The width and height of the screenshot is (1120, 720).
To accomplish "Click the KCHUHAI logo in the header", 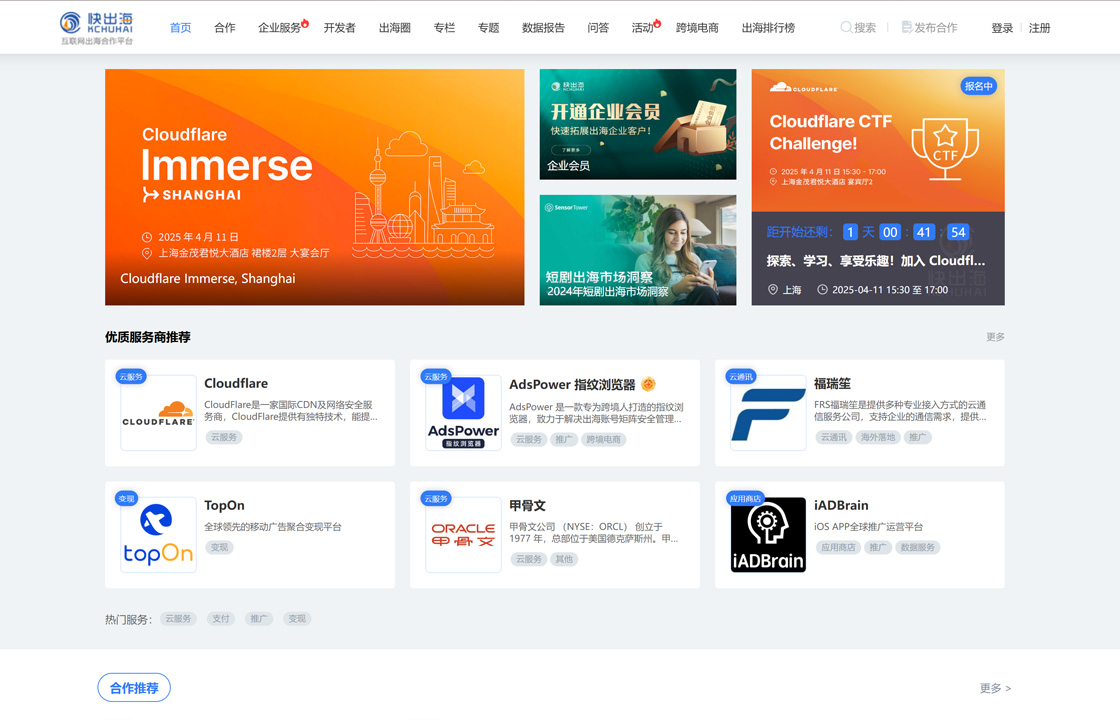I will (96, 28).
